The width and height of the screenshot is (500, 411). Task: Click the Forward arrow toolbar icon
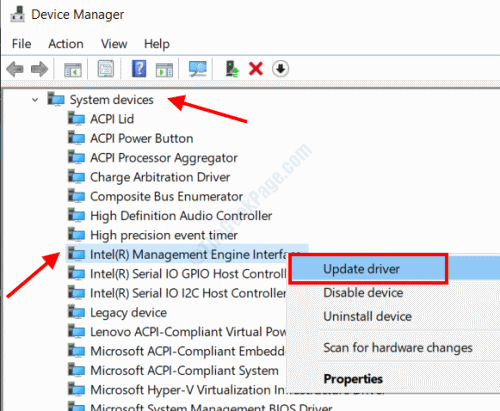[x=39, y=69]
